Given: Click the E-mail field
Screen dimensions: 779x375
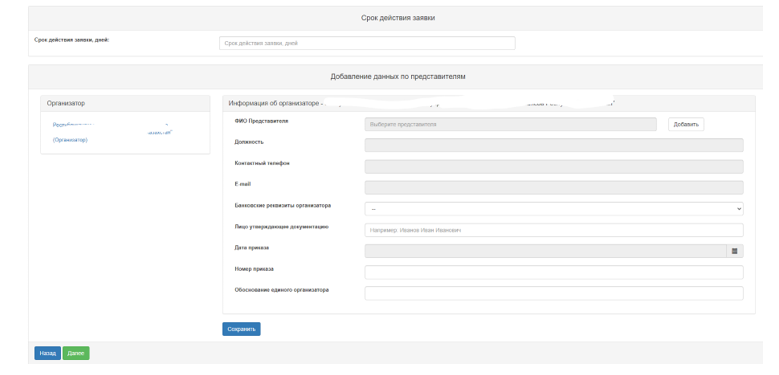Looking at the screenshot, I should click(x=554, y=188).
